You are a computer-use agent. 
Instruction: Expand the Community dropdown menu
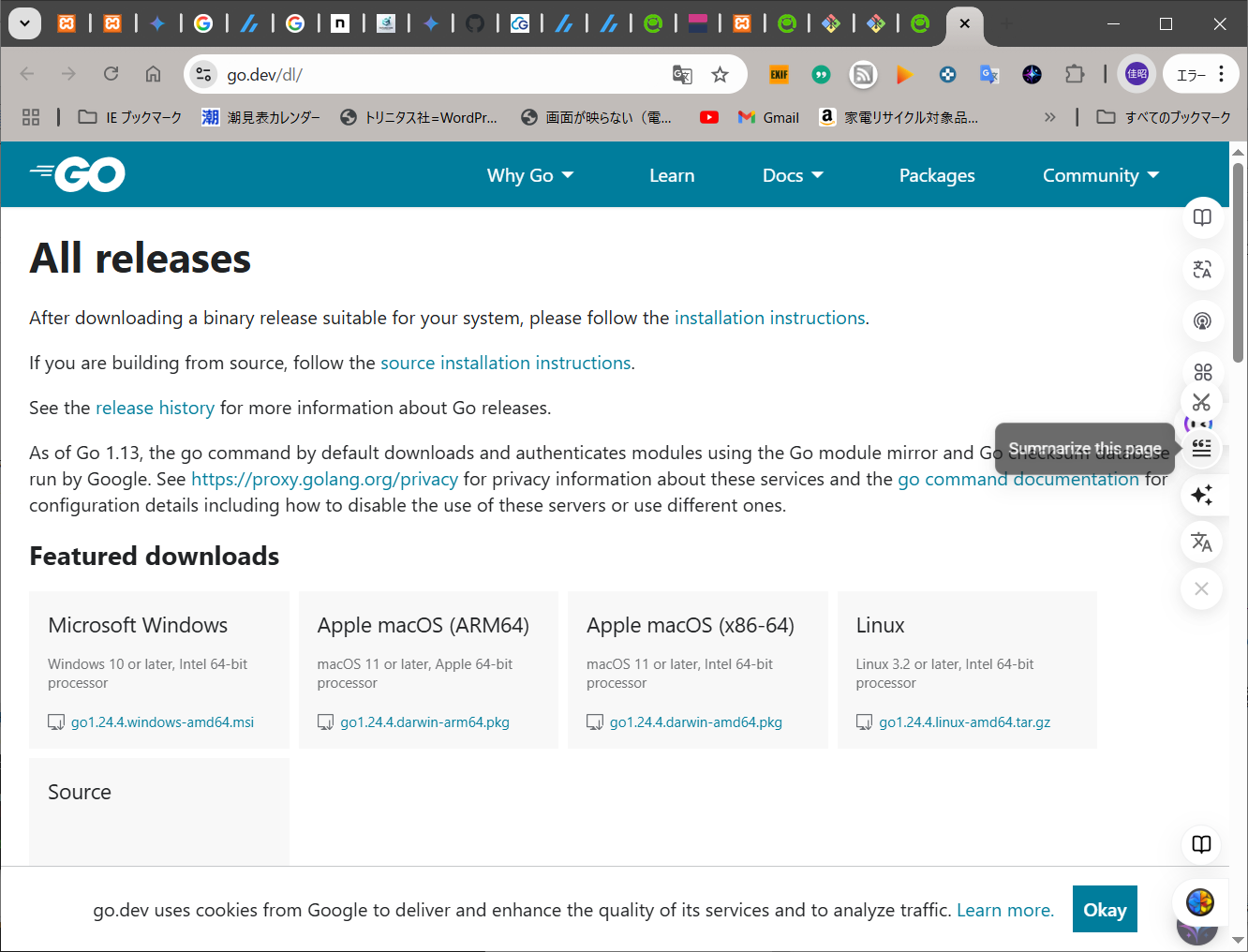point(1100,175)
